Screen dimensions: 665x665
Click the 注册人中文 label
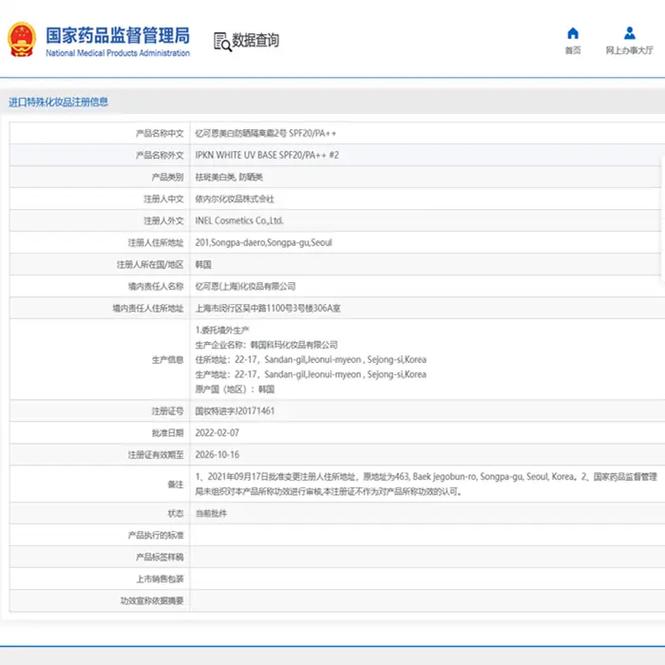(164, 199)
